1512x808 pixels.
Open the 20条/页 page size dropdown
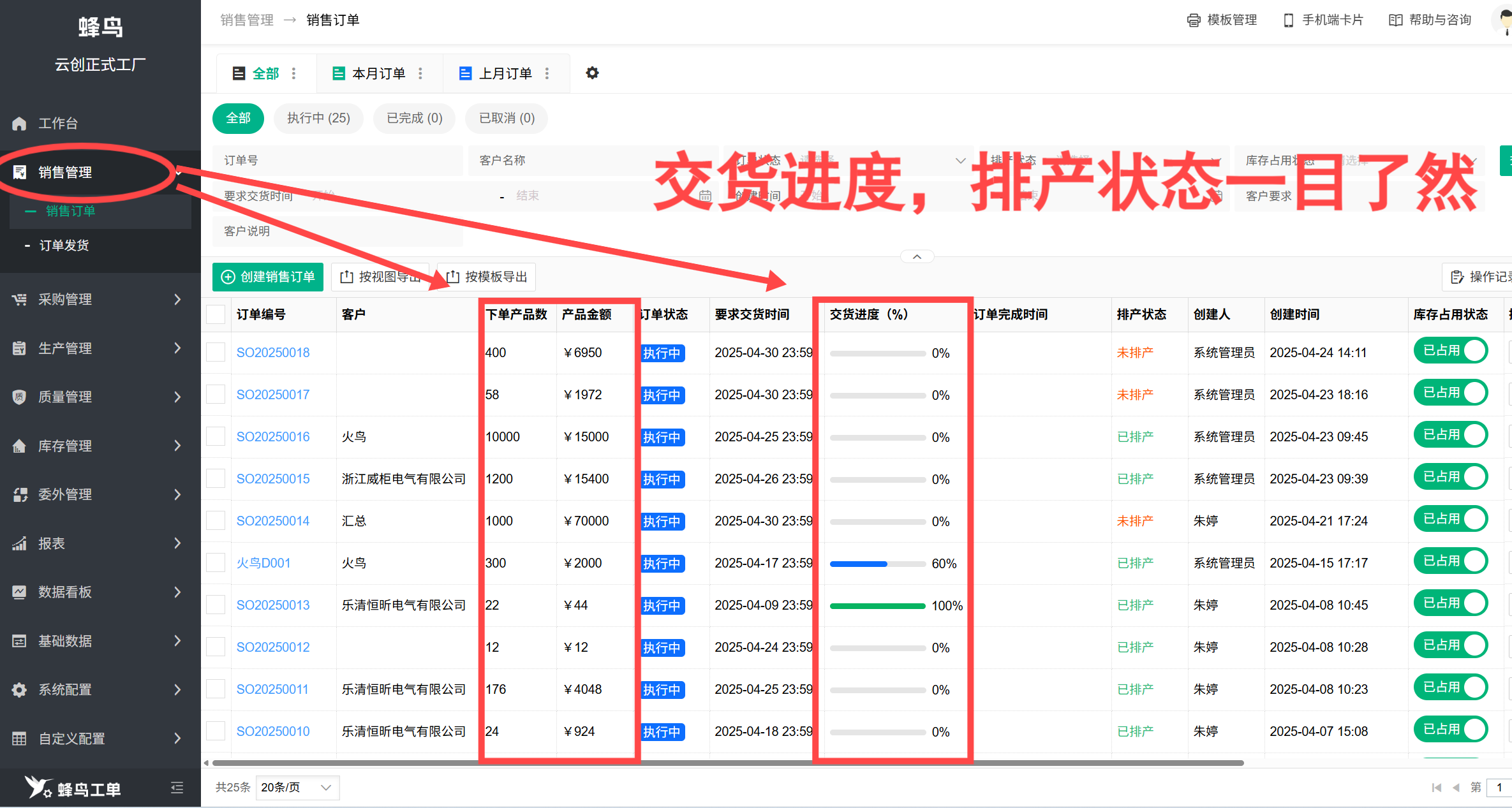pyautogui.click(x=297, y=788)
